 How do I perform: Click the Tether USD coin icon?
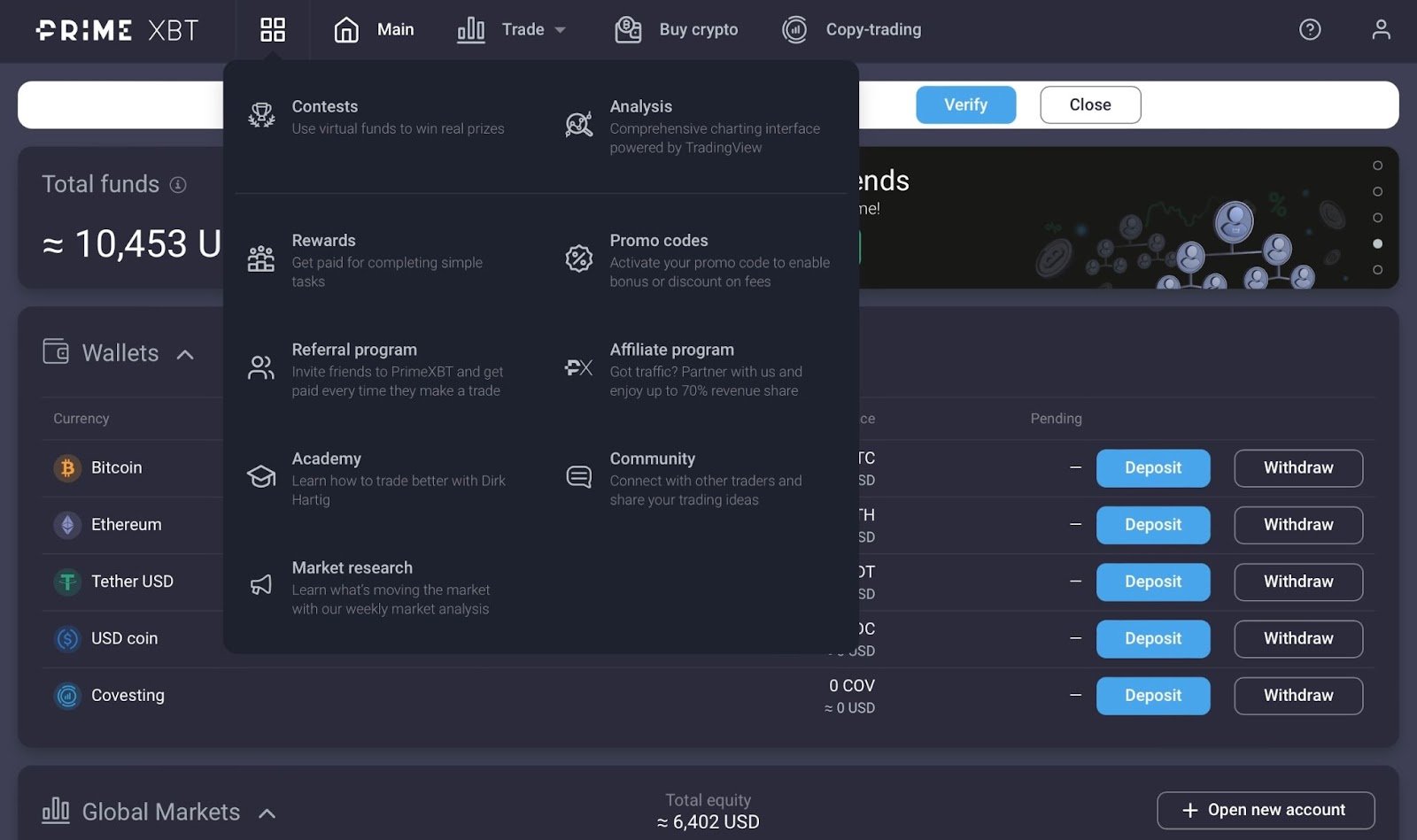click(x=67, y=582)
